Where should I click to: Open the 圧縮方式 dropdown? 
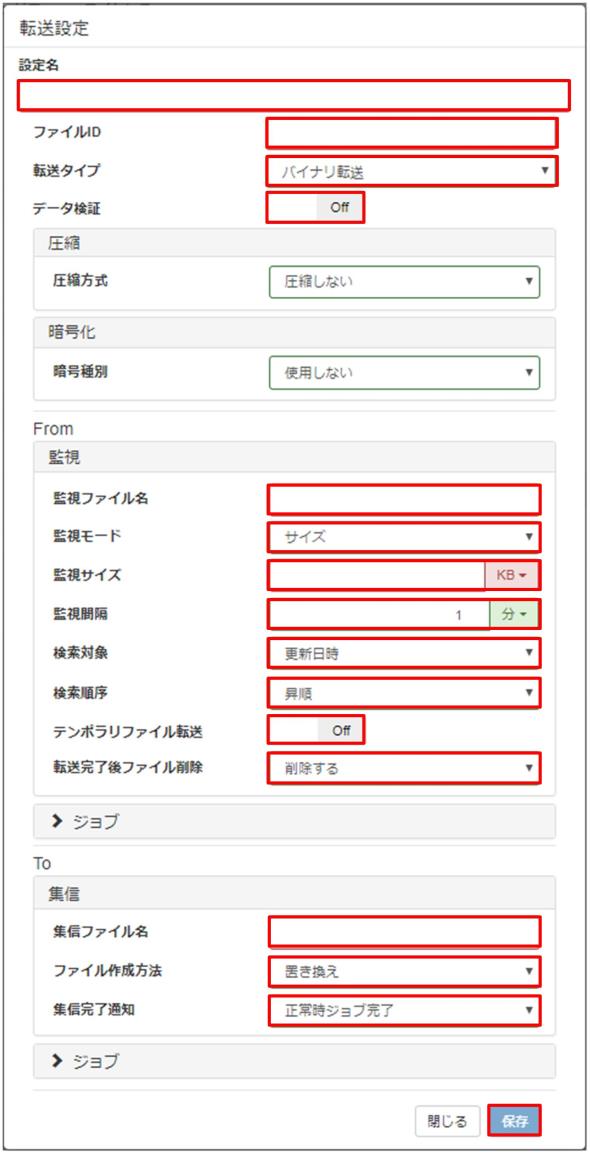point(405,282)
